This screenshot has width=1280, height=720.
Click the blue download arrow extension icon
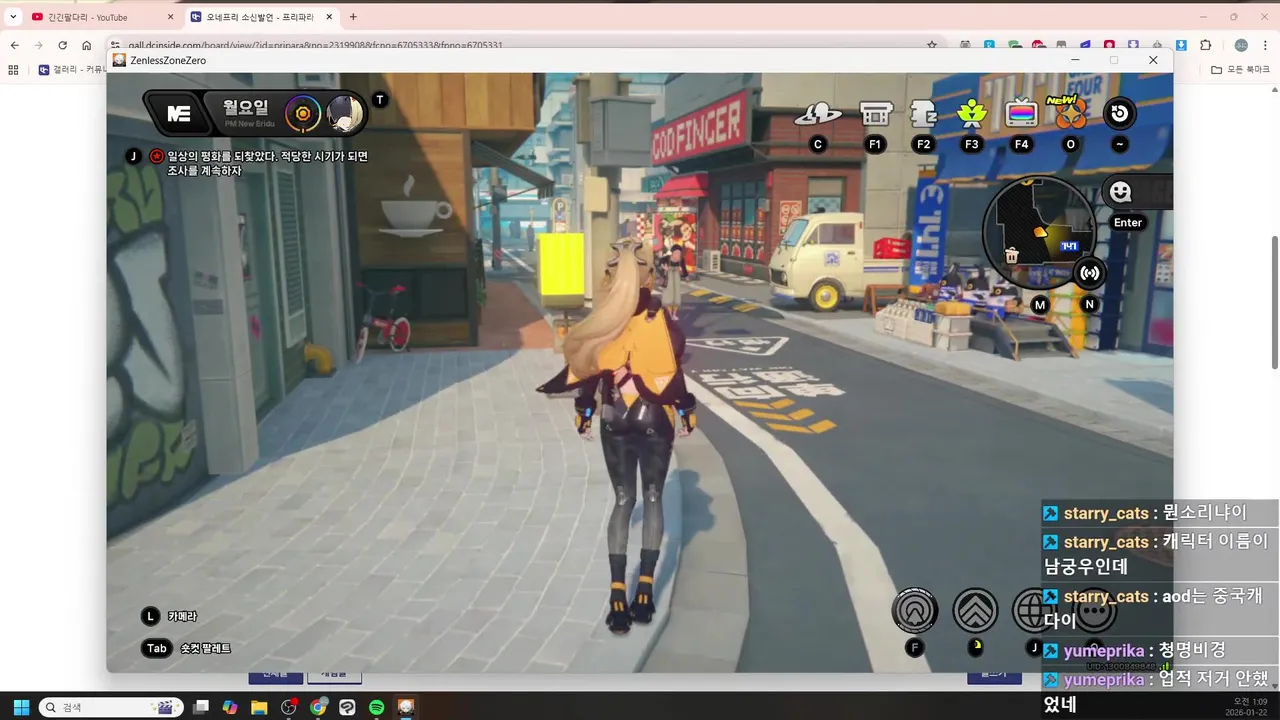click(x=1181, y=45)
